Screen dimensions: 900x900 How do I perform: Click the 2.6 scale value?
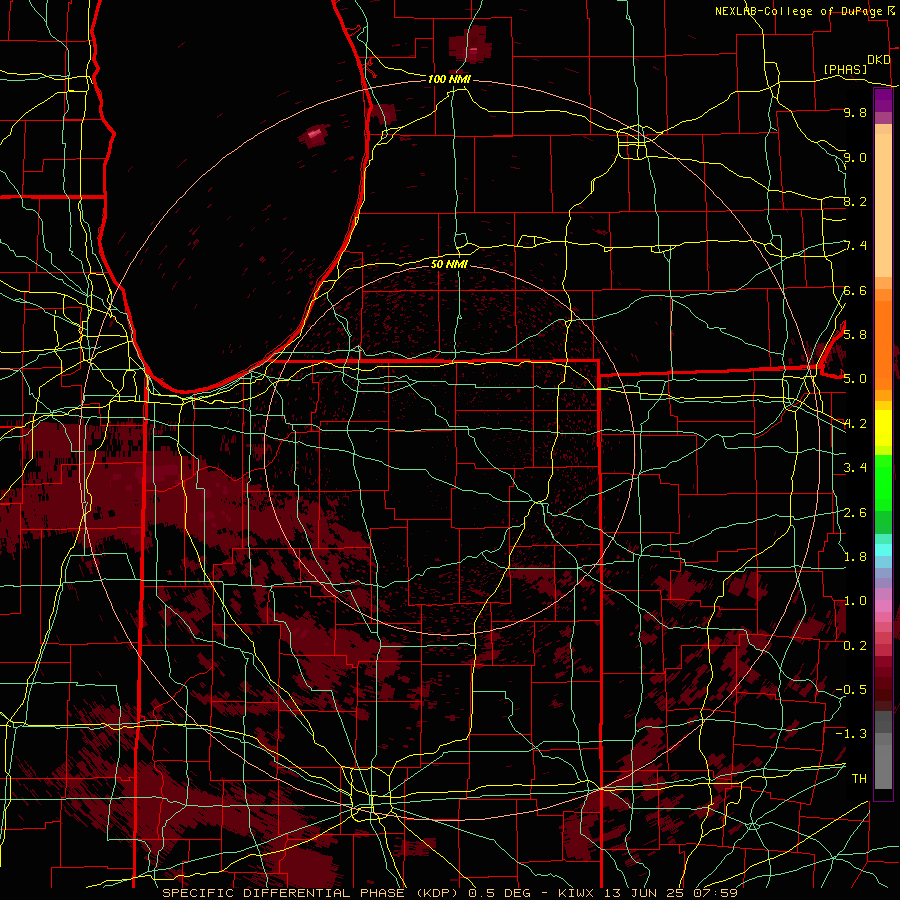coord(855,512)
